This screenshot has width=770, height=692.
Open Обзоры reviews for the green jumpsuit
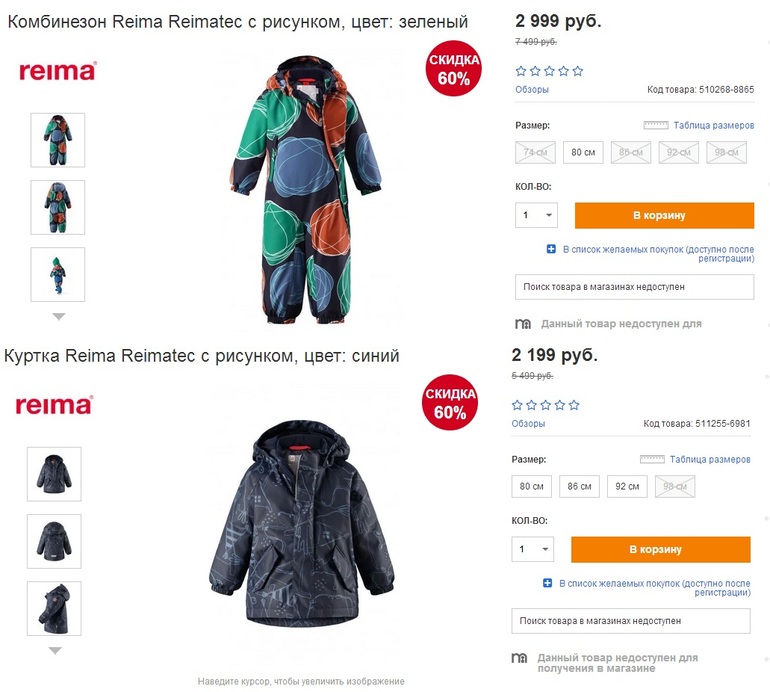532,90
